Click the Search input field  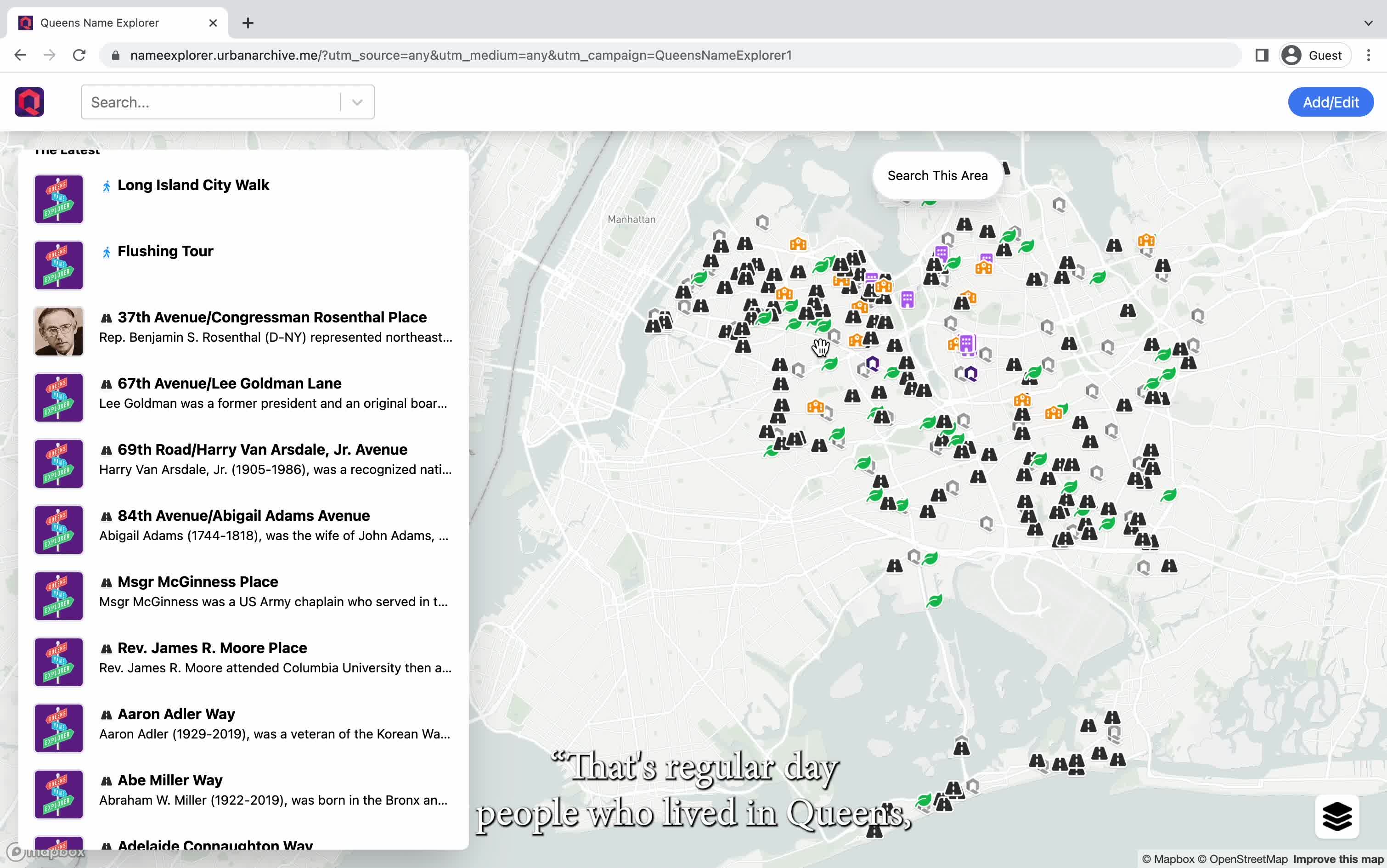[211, 102]
